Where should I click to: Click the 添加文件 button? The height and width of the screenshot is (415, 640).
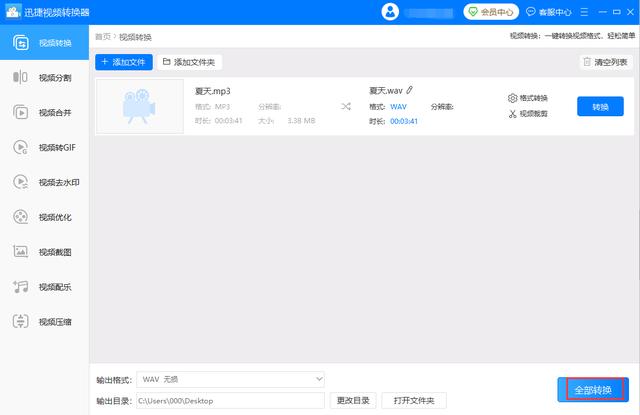124,62
